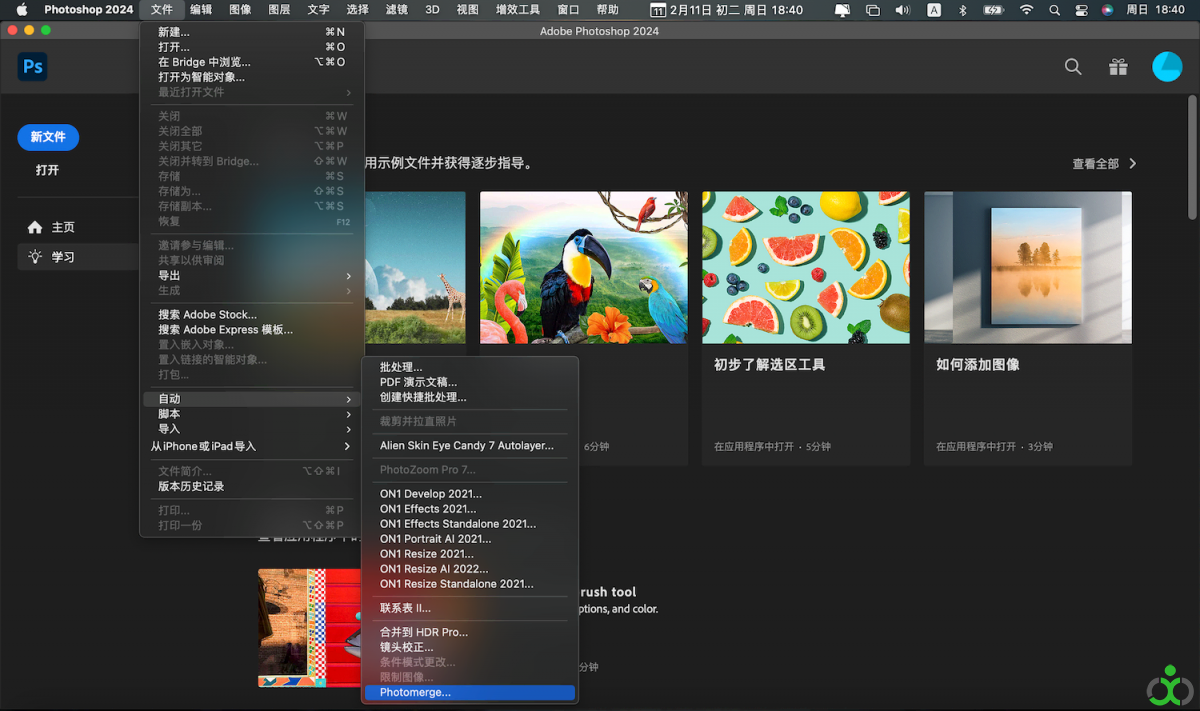The width and height of the screenshot is (1200, 711).
Task: Choose 新建... from the 文件 menu
Action: tap(252, 32)
